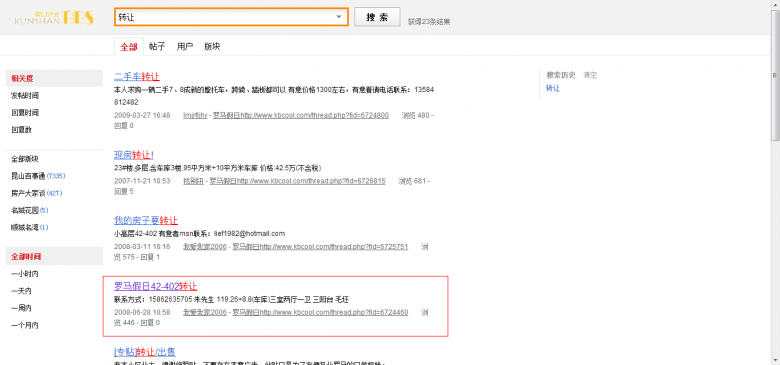Open thread link ending fid=6724460
This screenshot has width=780, height=365.
[320, 312]
